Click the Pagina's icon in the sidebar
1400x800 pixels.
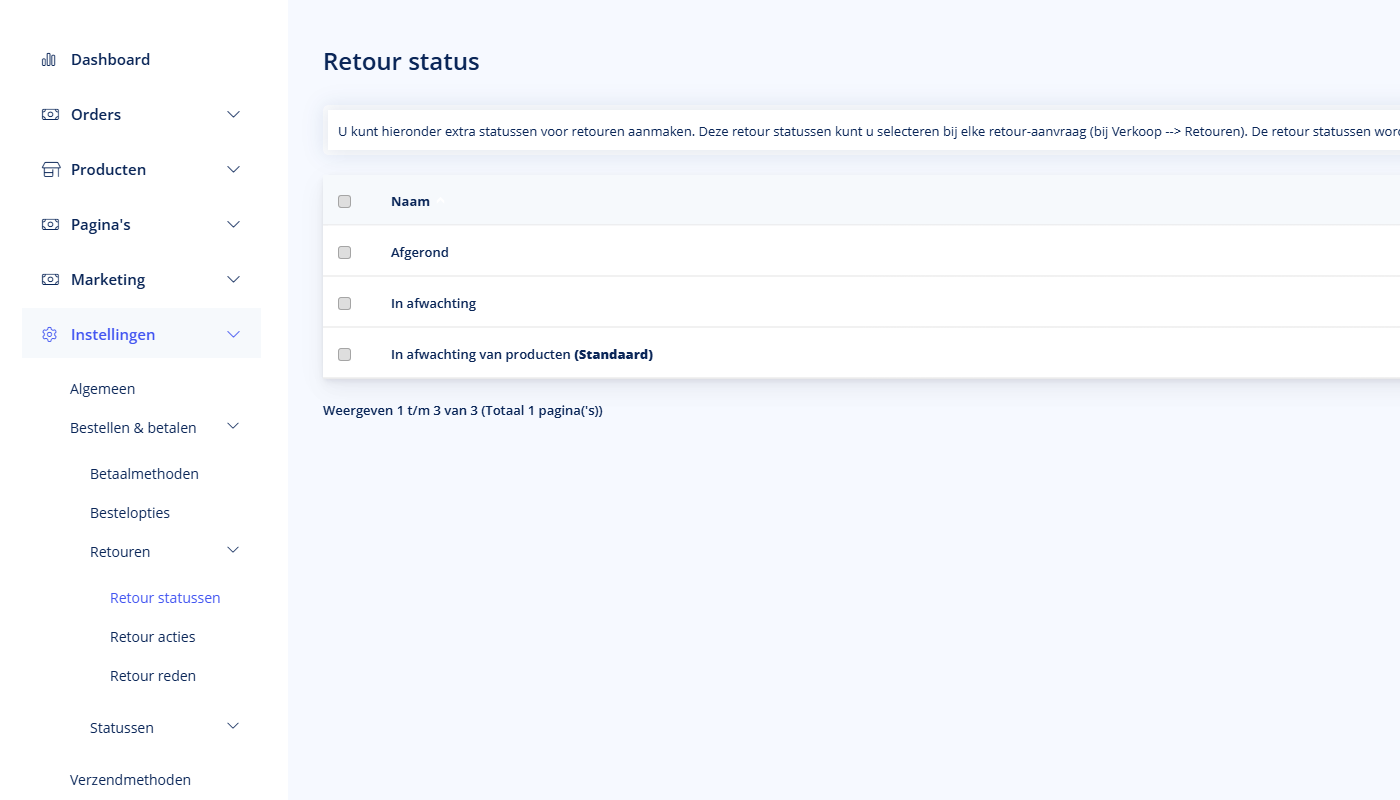(50, 224)
